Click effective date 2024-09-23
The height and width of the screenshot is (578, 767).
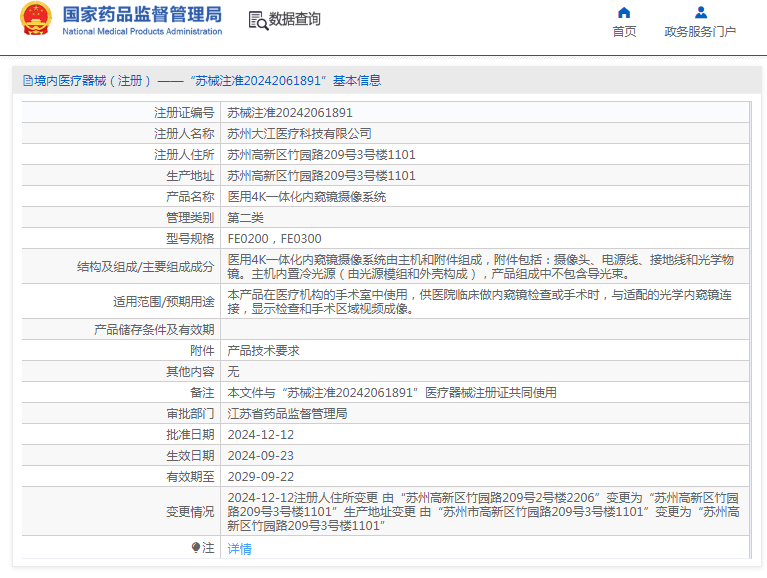point(261,456)
